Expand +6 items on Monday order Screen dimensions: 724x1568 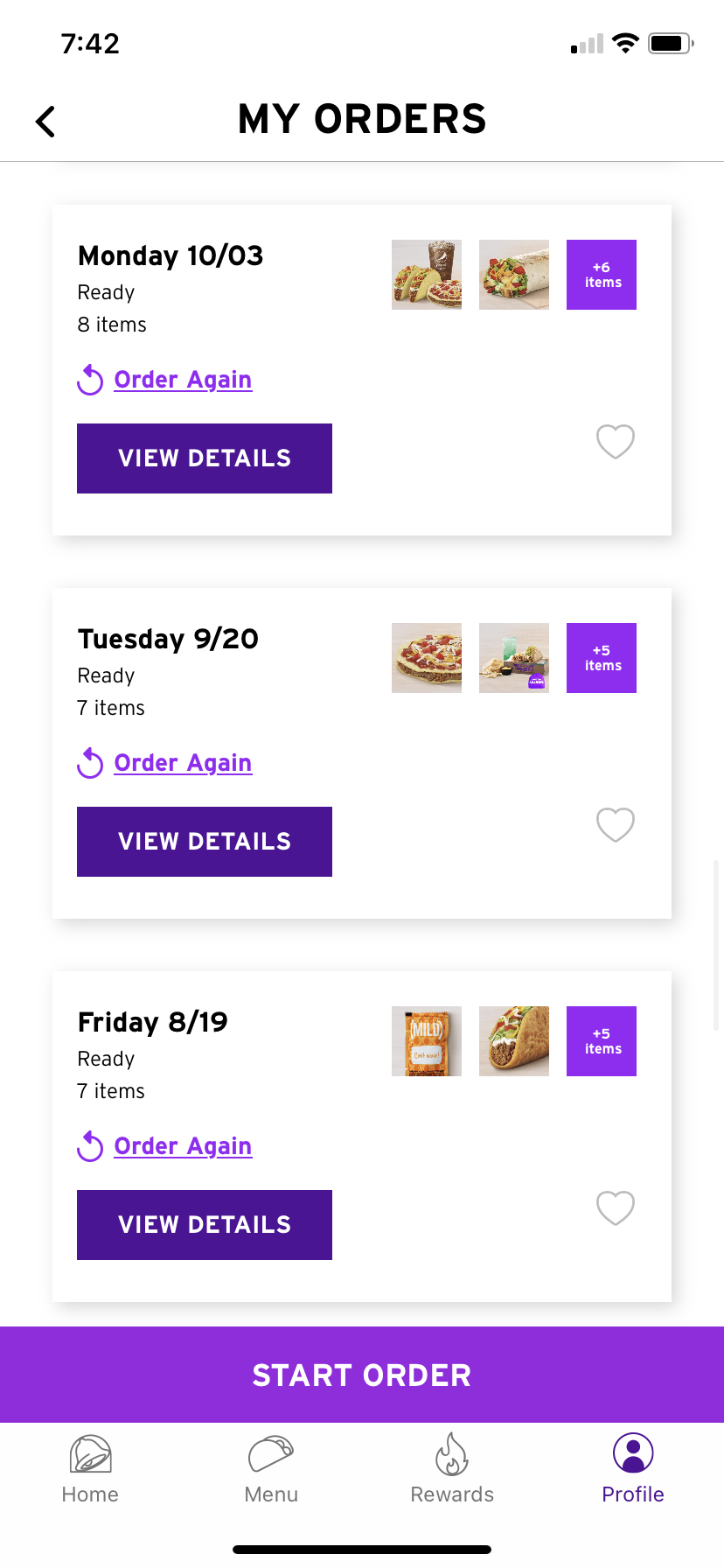(x=602, y=275)
